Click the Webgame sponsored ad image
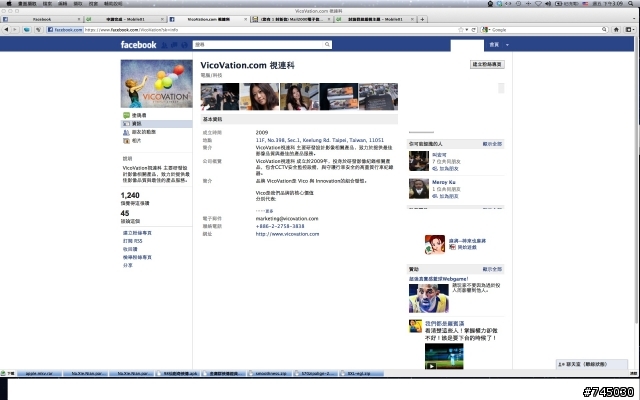This screenshot has height=400, width=640. 429,298
